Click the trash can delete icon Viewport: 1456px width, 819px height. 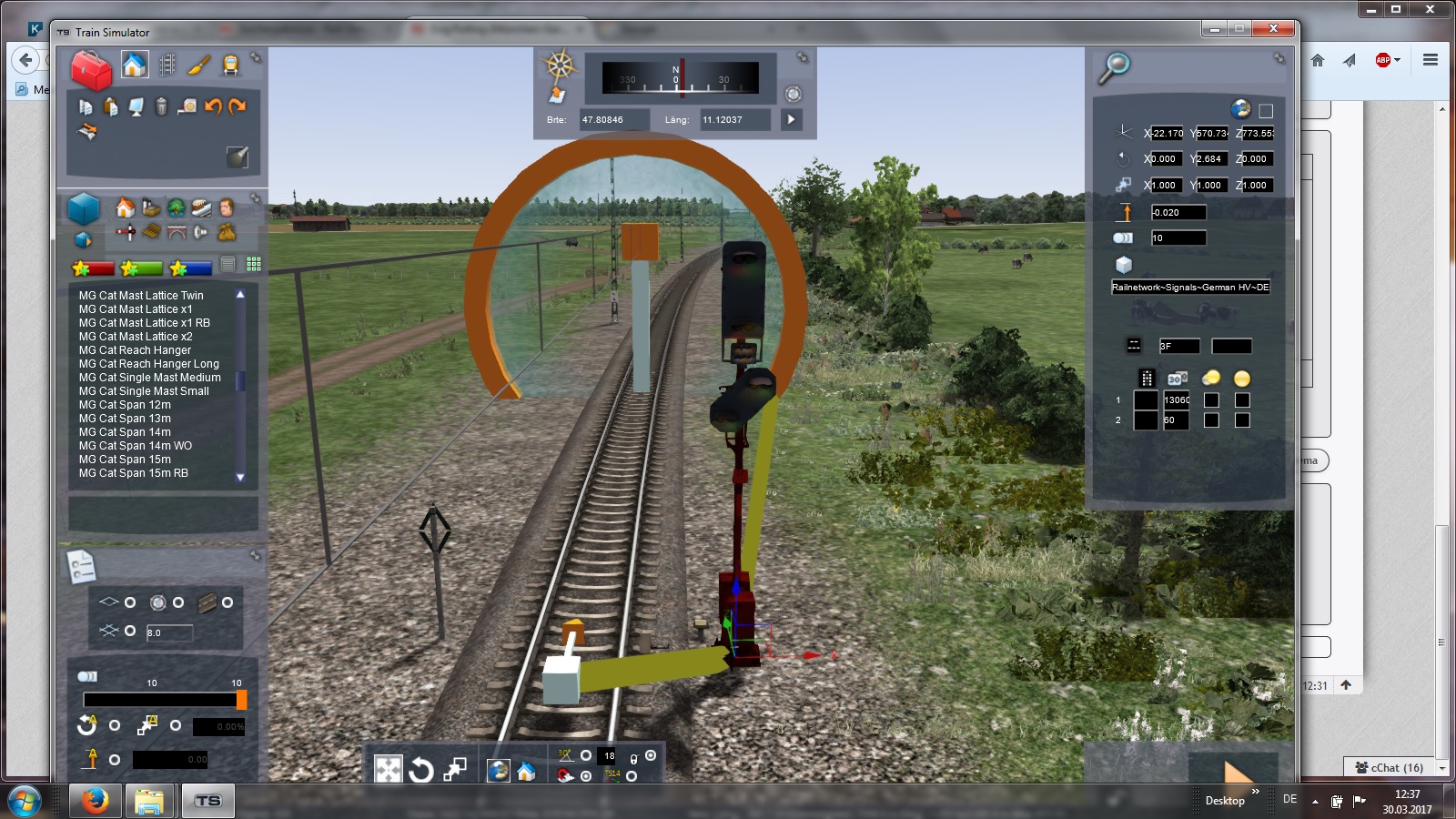pyautogui.click(x=161, y=106)
